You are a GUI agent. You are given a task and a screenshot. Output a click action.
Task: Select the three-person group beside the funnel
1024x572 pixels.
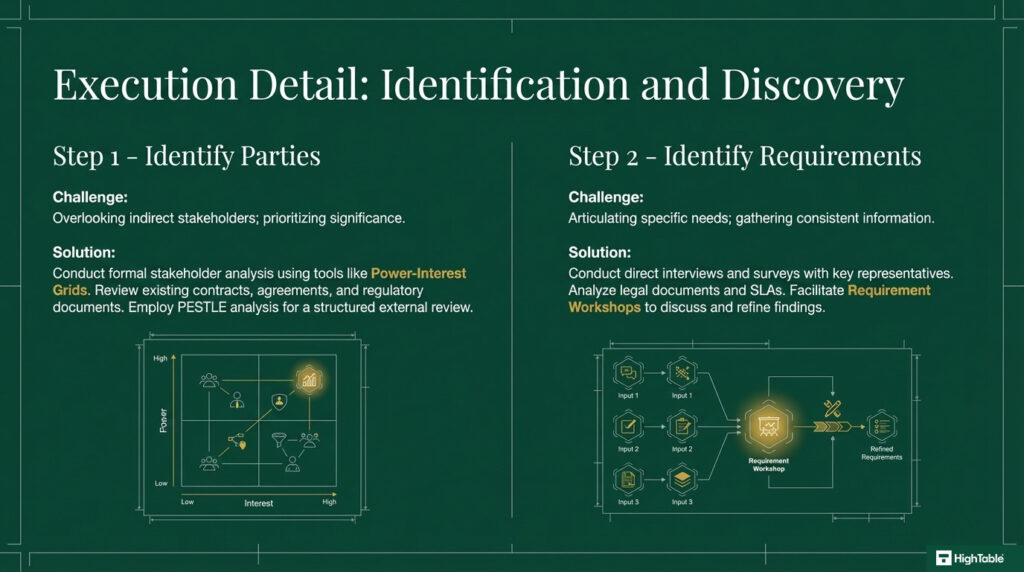(x=310, y=439)
